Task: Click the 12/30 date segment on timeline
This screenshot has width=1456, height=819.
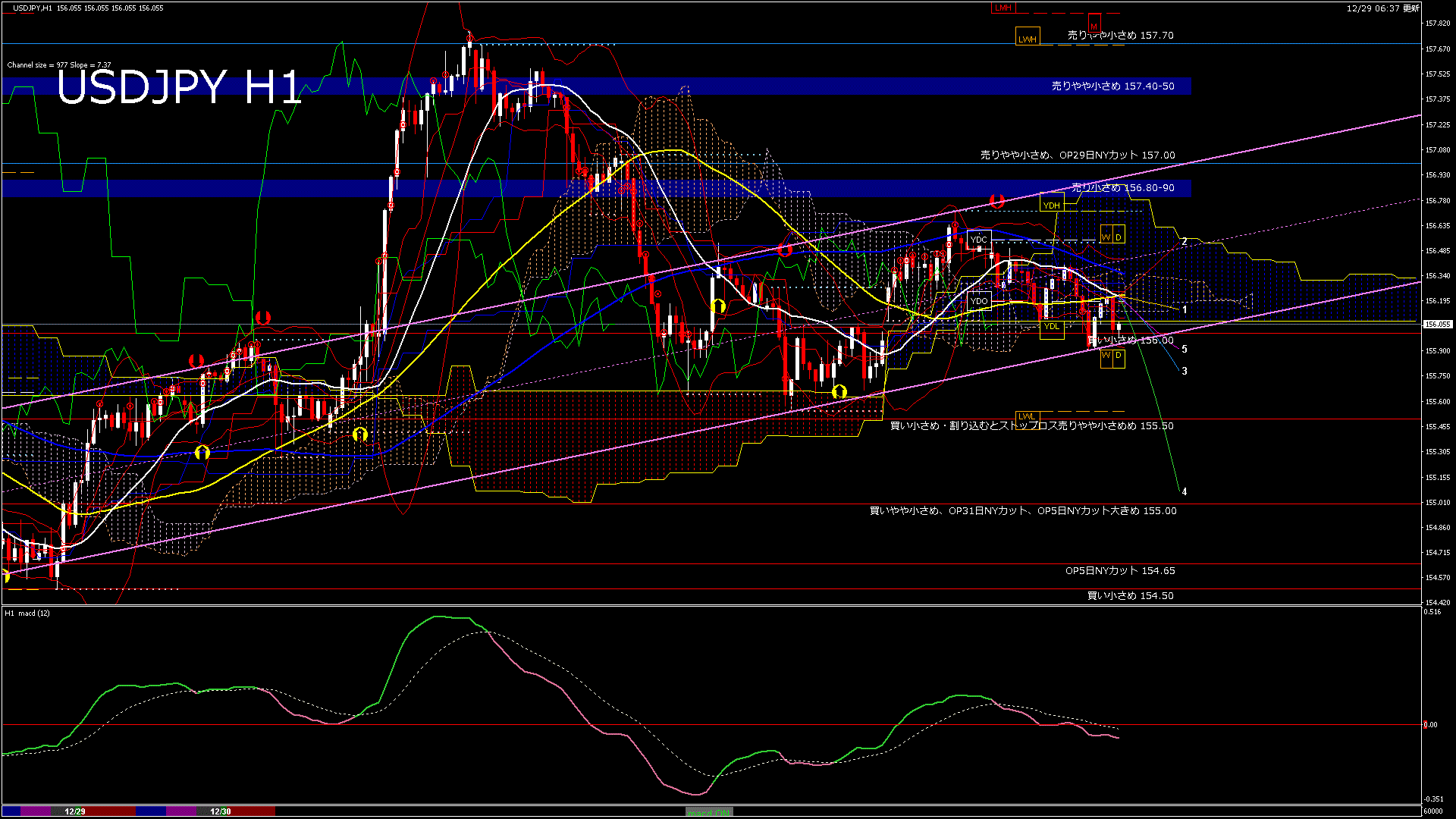Action: coord(220,811)
